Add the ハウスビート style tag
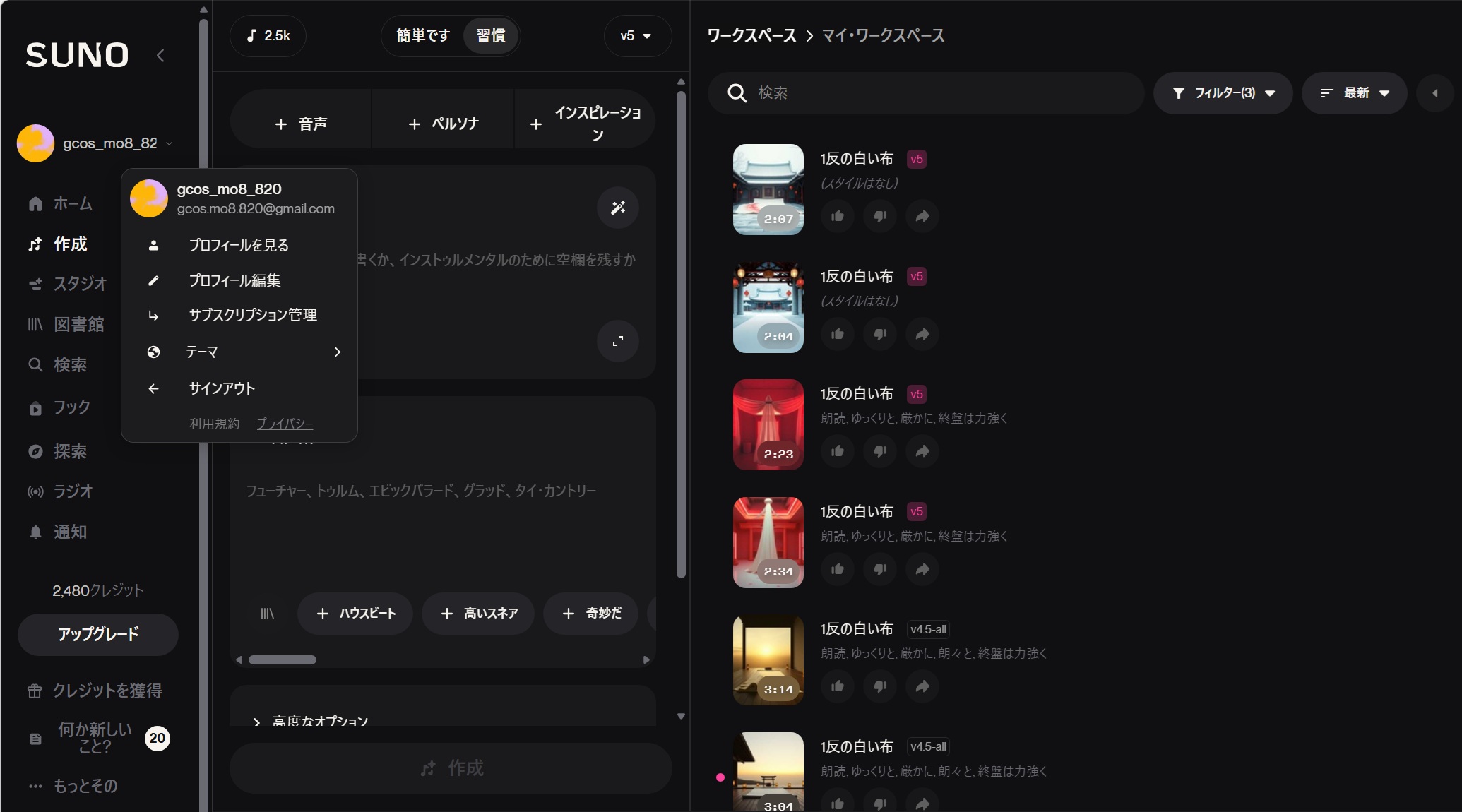Viewport: 1462px width, 812px height. click(x=355, y=614)
